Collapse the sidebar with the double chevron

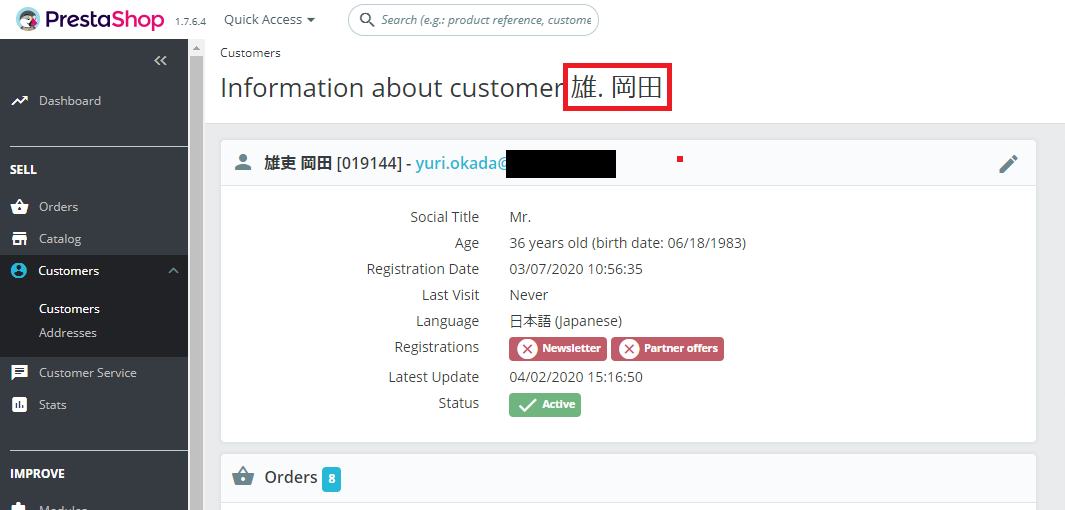pos(160,60)
